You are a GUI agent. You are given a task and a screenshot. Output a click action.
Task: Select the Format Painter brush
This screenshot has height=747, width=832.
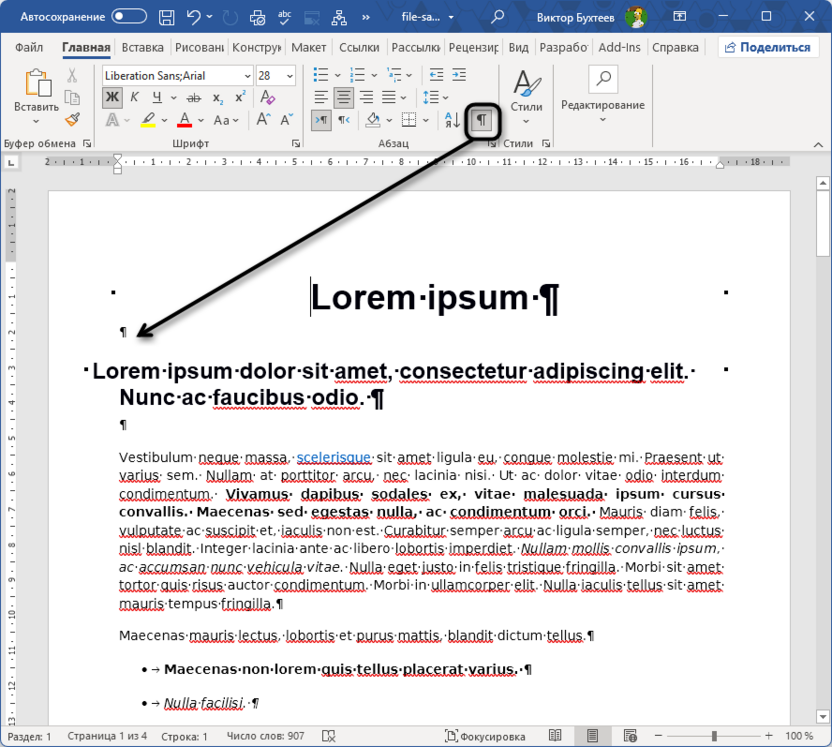tap(73, 119)
